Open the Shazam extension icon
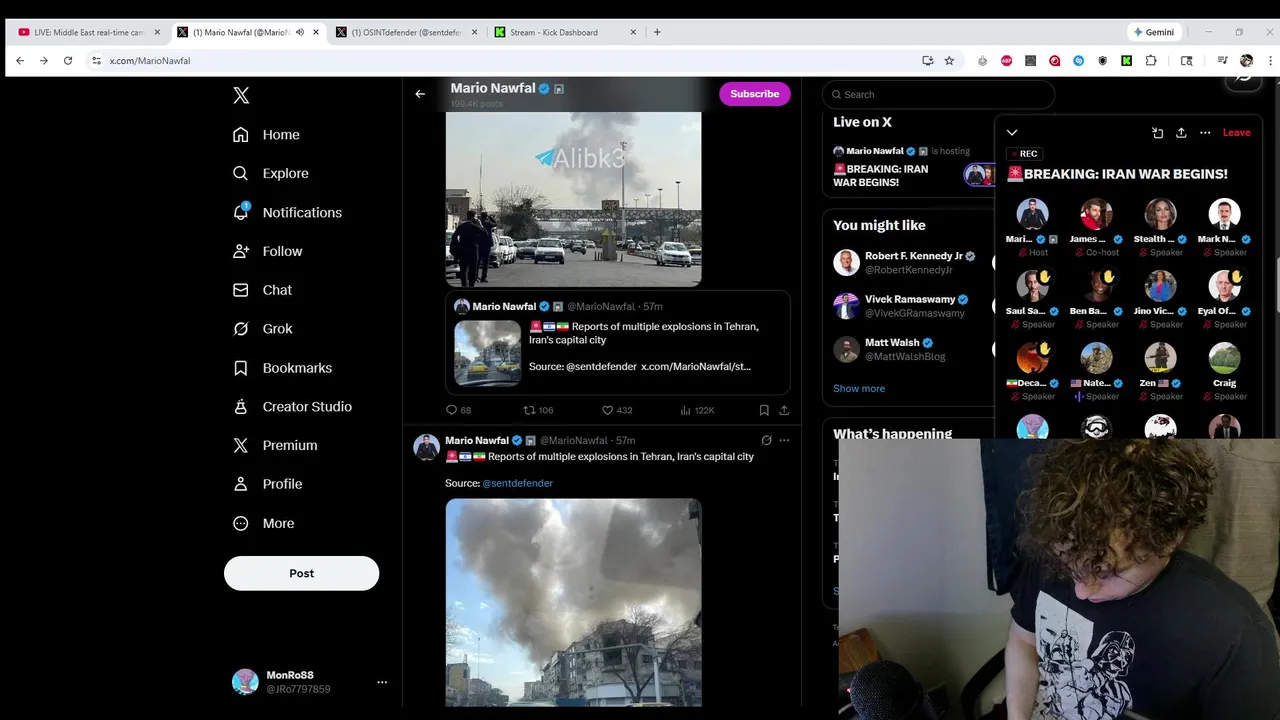Viewport: 1280px width, 720px height. point(1079,61)
